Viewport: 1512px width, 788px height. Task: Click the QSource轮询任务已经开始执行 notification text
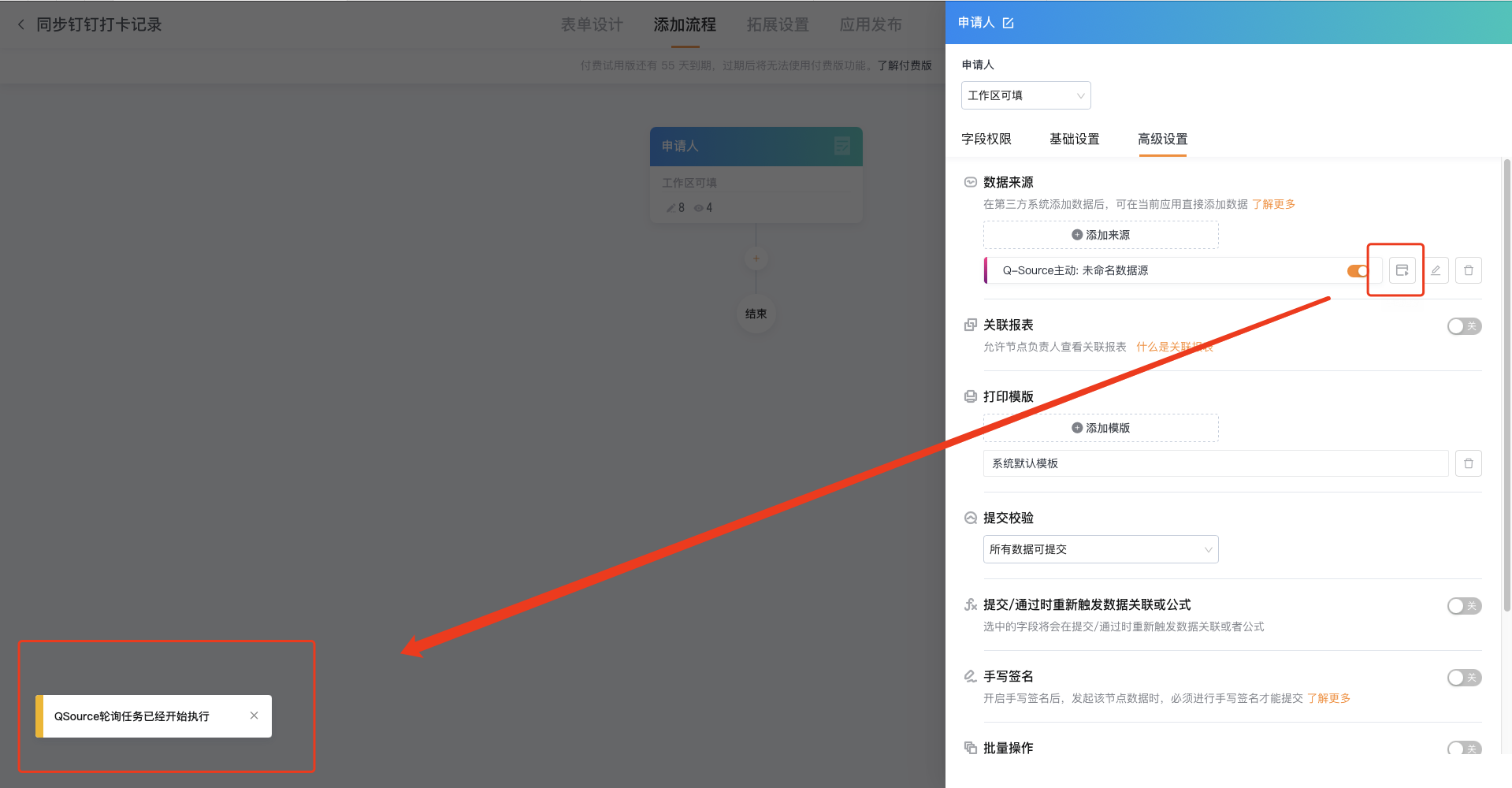[132, 716]
